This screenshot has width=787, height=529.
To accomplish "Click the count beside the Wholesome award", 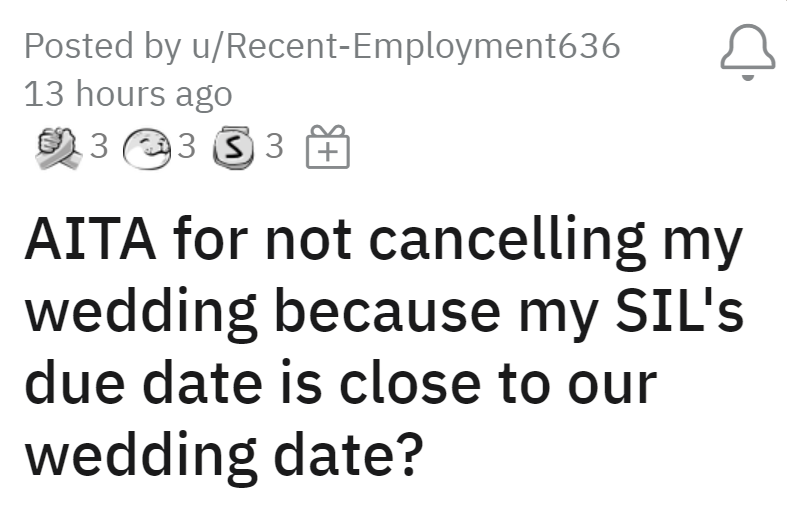I will tap(187, 148).
